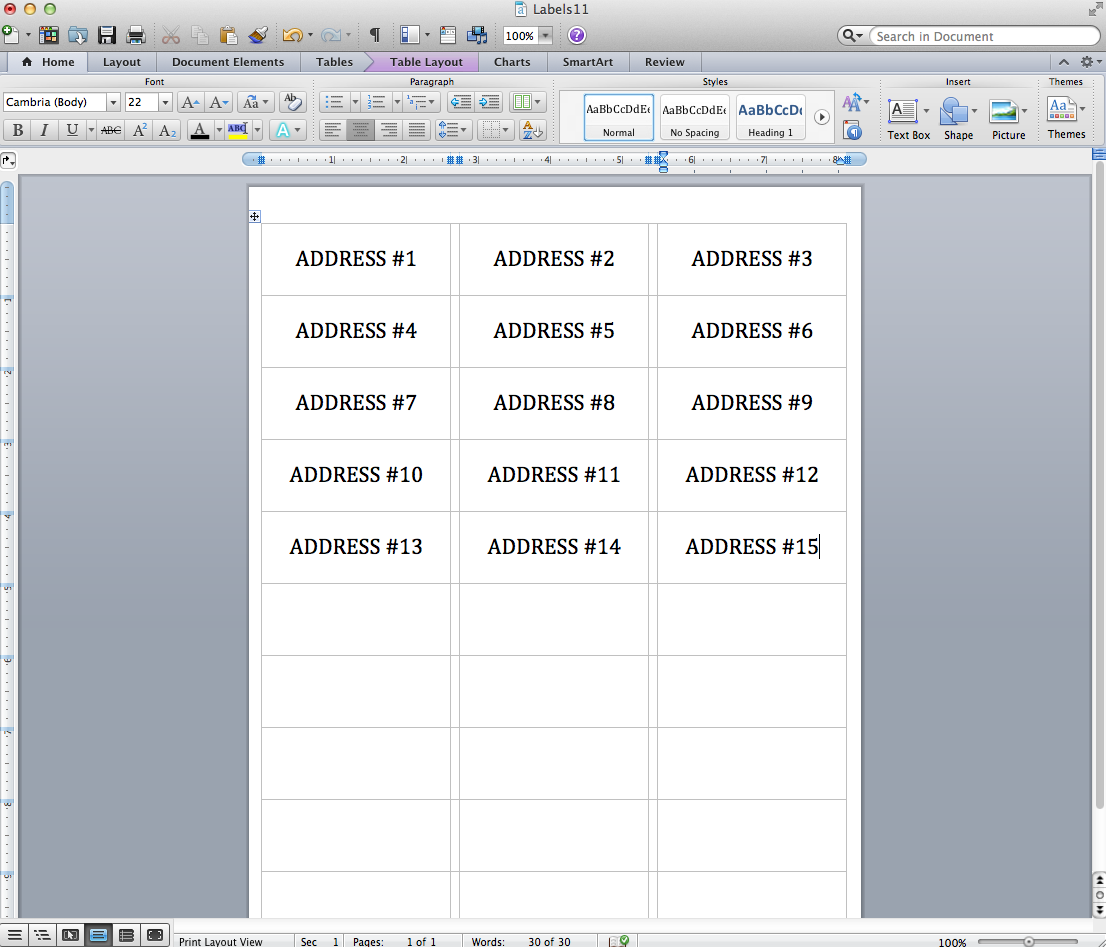Toggle Superscript formatting
Image resolution: width=1106 pixels, height=947 pixels.
140,130
